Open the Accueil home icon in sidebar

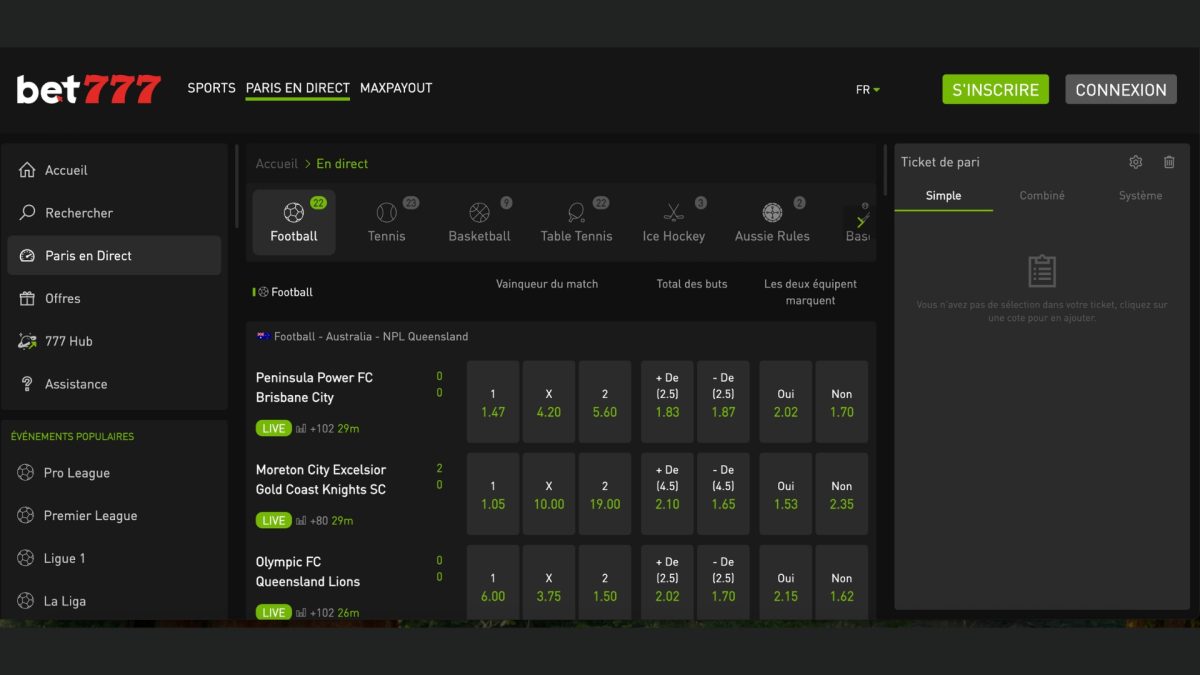[x=27, y=170]
